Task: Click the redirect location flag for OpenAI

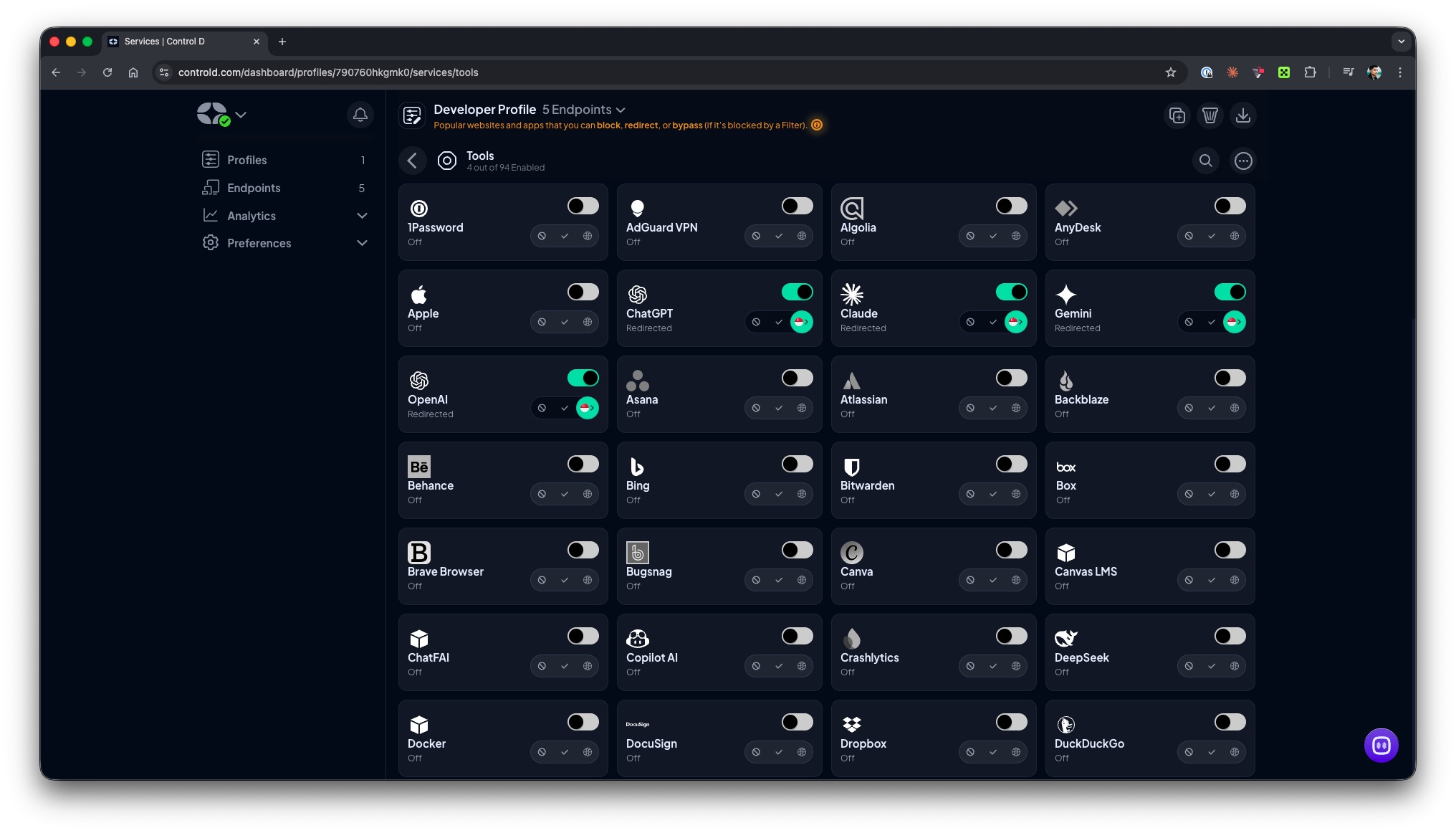Action: point(588,408)
